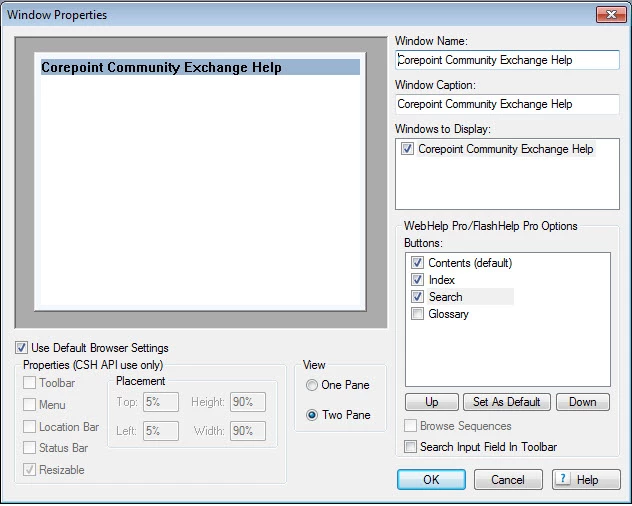The height and width of the screenshot is (506, 632).
Task: Close the Window Properties dialog
Action: point(611,15)
